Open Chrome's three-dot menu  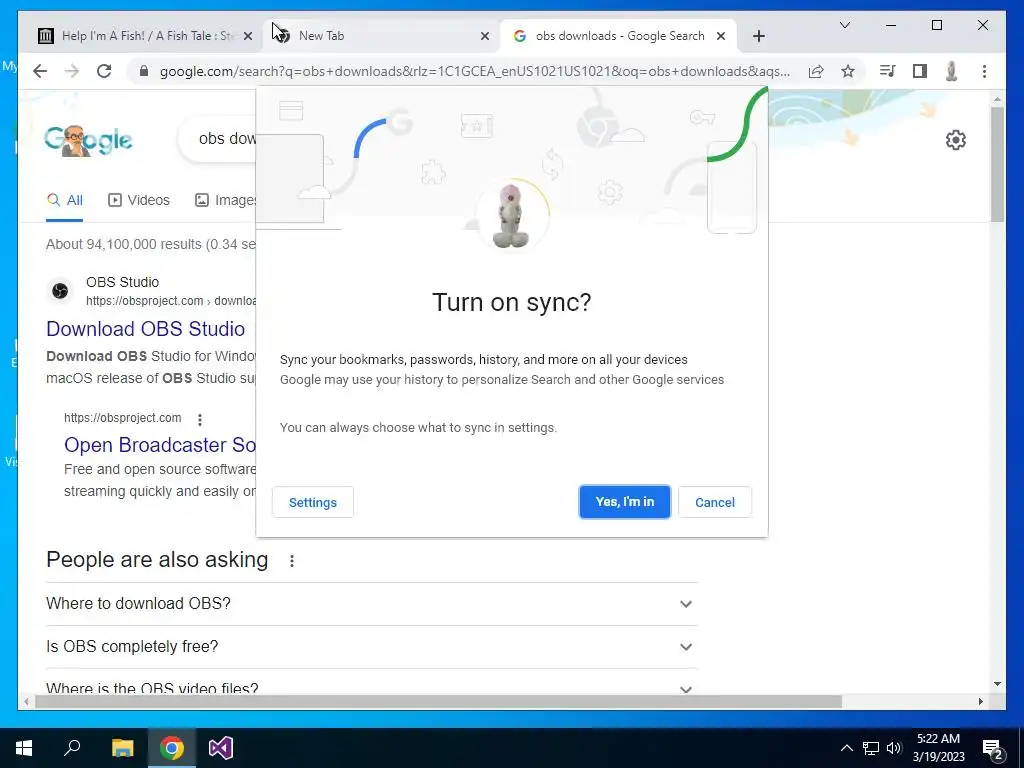pos(984,71)
